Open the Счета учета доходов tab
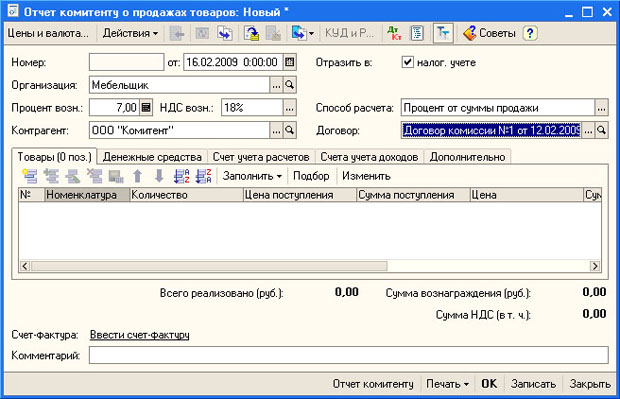The height and width of the screenshot is (399, 620). 369,157
